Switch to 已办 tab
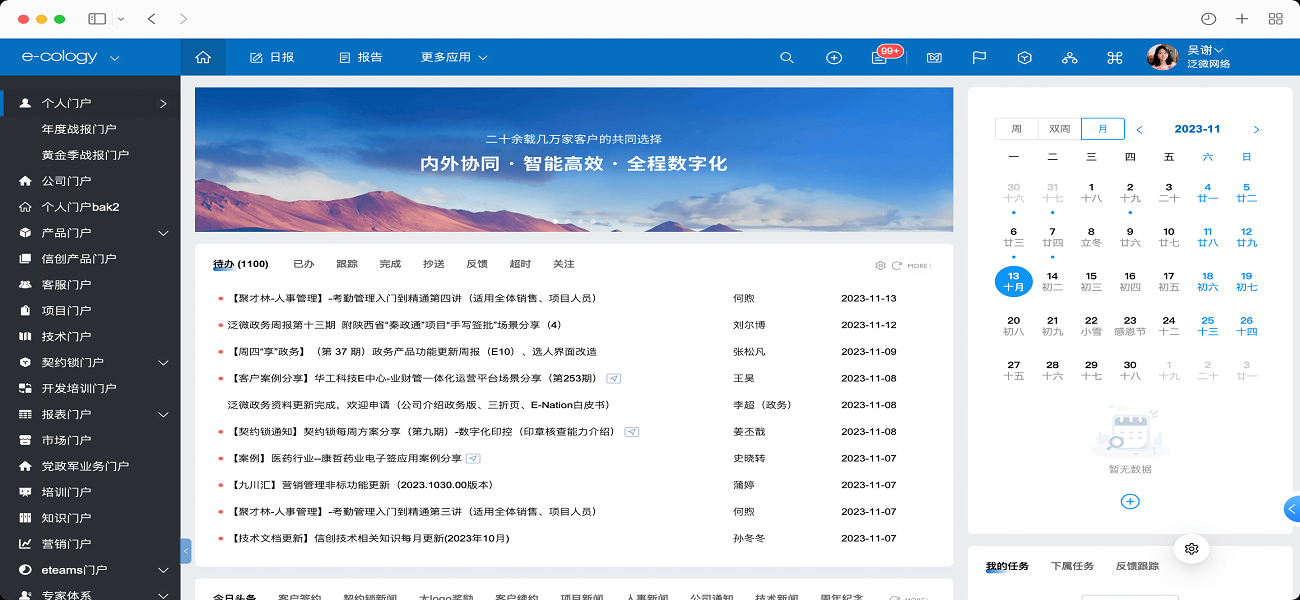The height and width of the screenshot is (600, 1300). pyautogui.click(x=303, y=264)
